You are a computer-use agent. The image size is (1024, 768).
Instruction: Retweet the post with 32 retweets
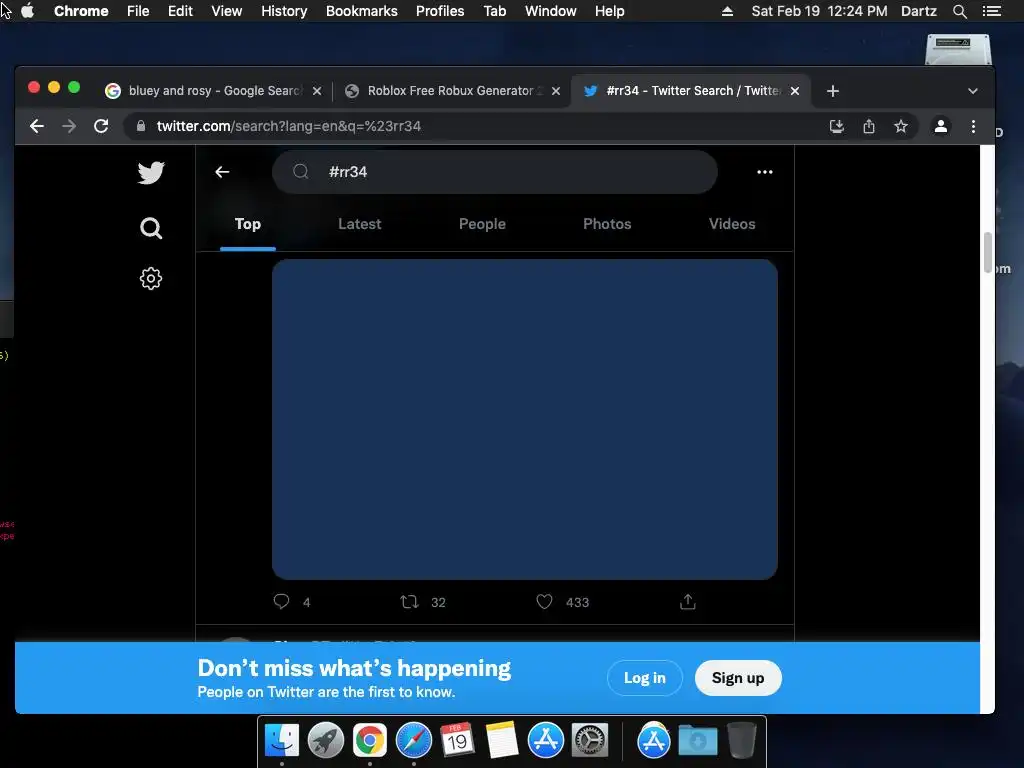pyautogui.click(x=409, y=601)
